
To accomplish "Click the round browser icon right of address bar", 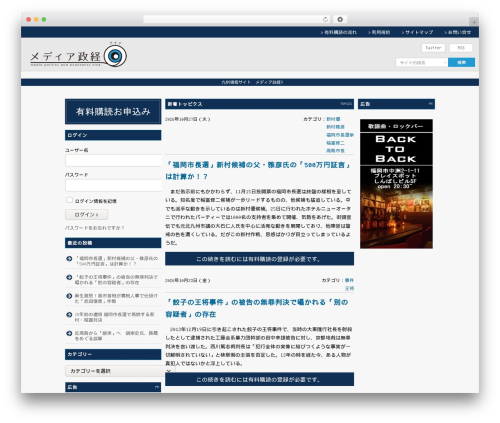I will click(x=340, y=19).
